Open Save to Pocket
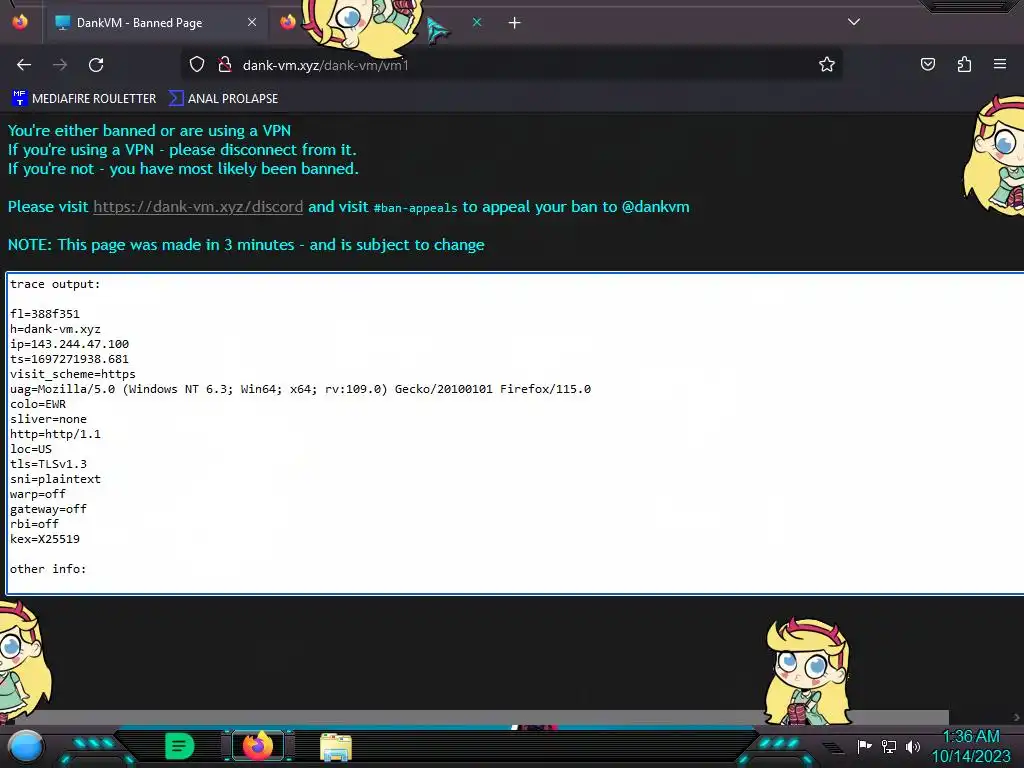This screenshot has width=1024, height=768. (927, 64)
